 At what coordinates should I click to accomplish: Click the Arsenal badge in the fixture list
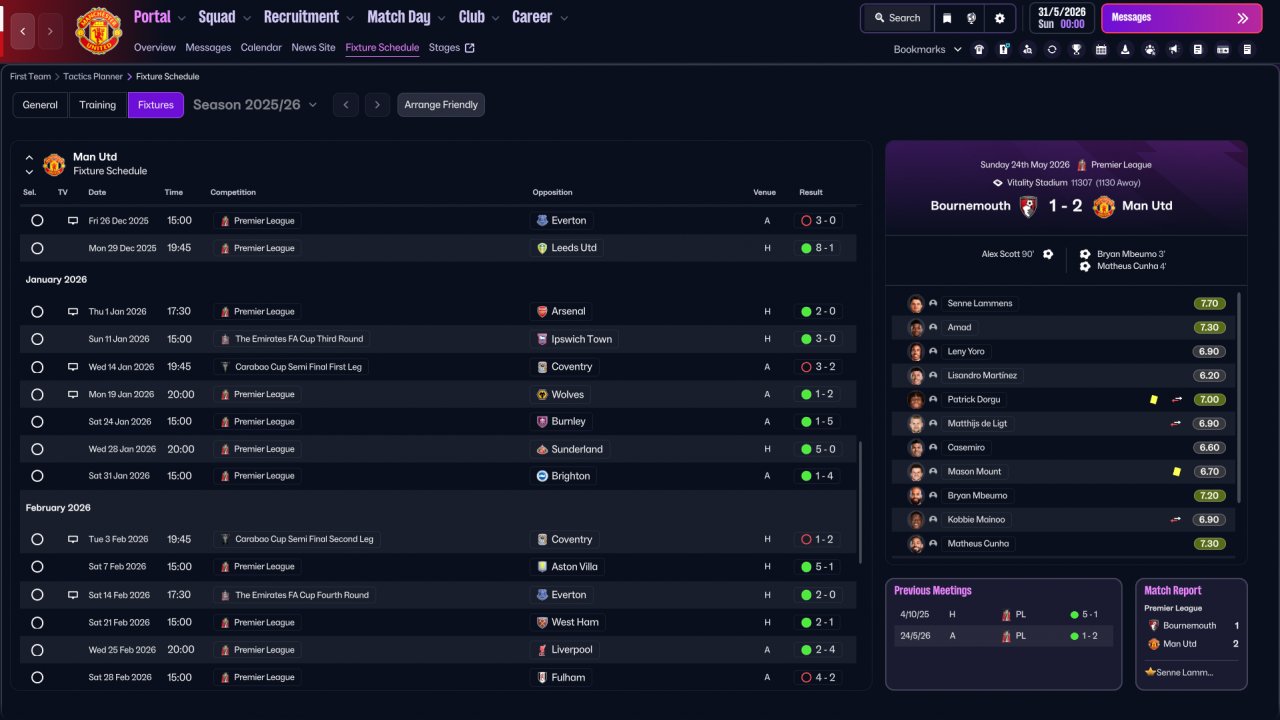tap(542, 311)
